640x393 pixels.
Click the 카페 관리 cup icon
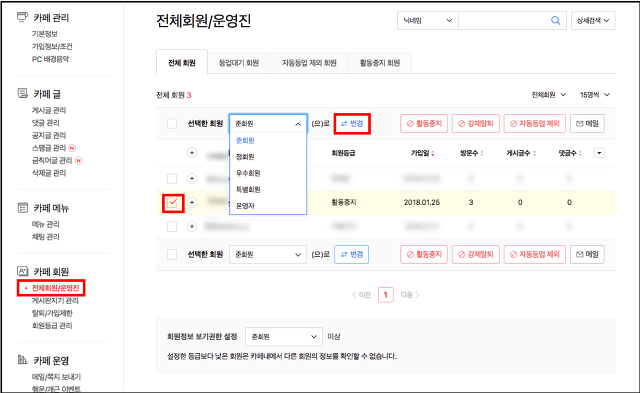tap(22, 17)
